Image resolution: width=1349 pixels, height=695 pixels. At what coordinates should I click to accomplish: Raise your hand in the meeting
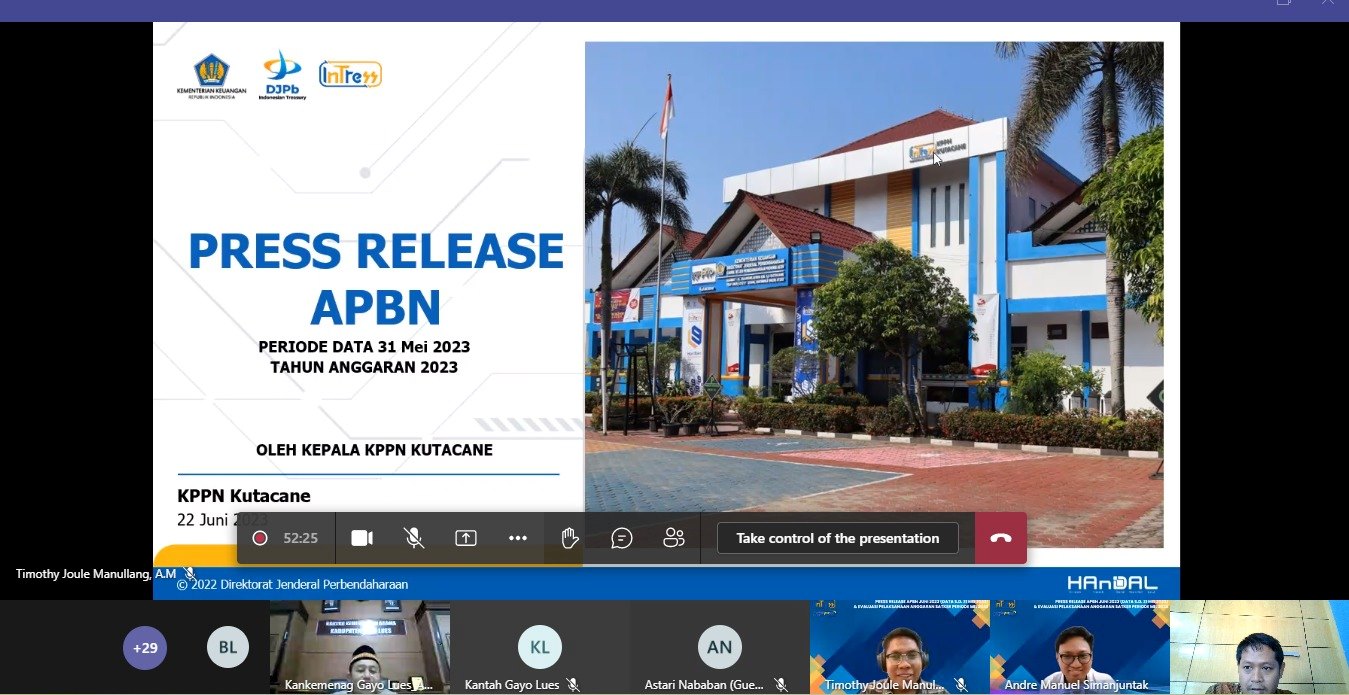pyautogui.click(x=569, y=538)
